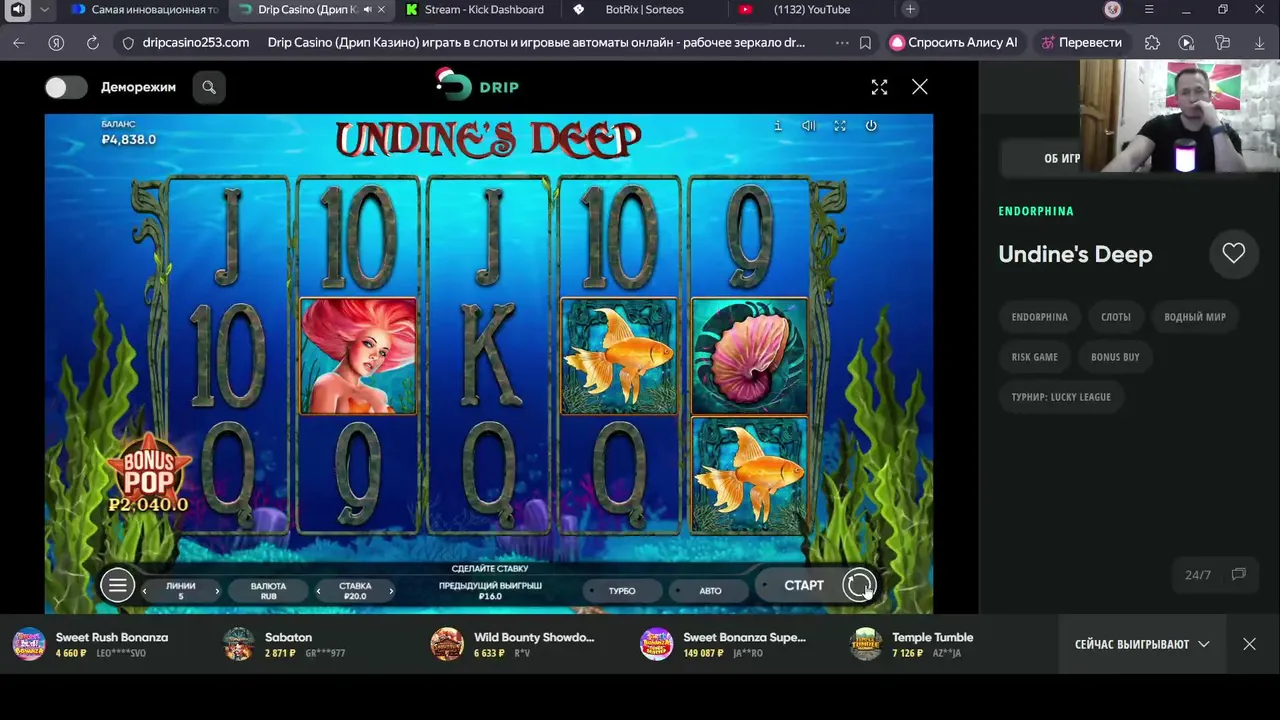Viewport: 1280px width, 720px height.
Task: Enable АВТО spin
Action: click(710, 591)
